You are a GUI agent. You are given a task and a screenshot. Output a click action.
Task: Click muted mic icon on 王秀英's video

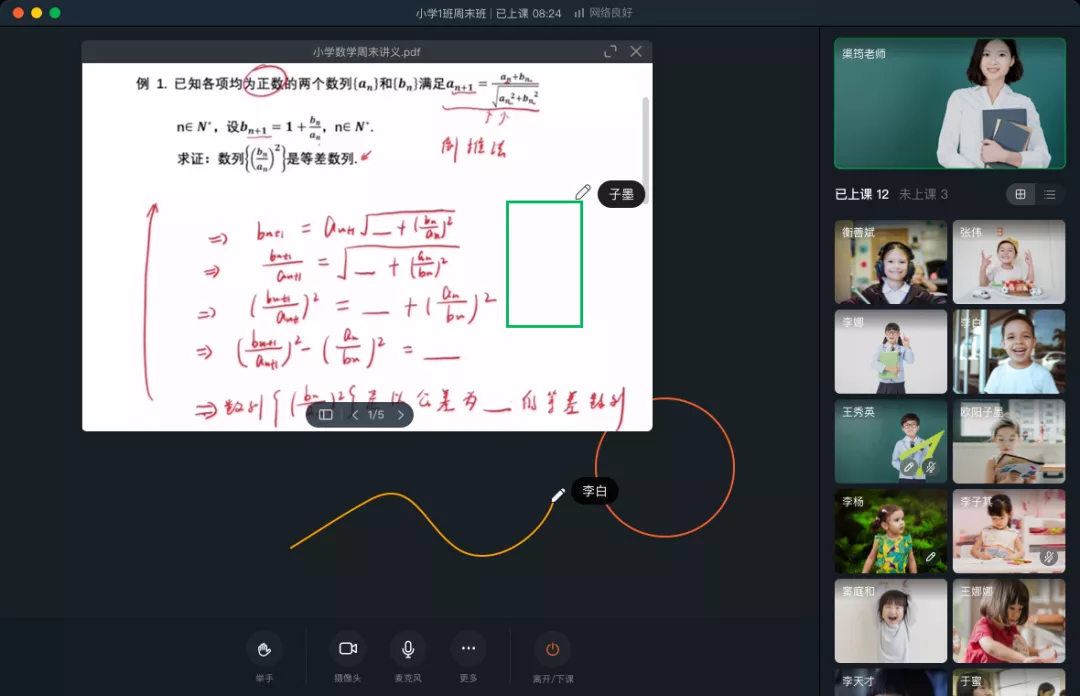pyautogui.click(x=931, y=467)
